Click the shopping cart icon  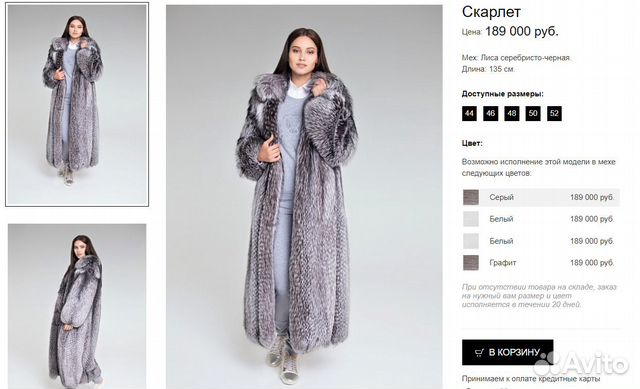coord(479,352)
